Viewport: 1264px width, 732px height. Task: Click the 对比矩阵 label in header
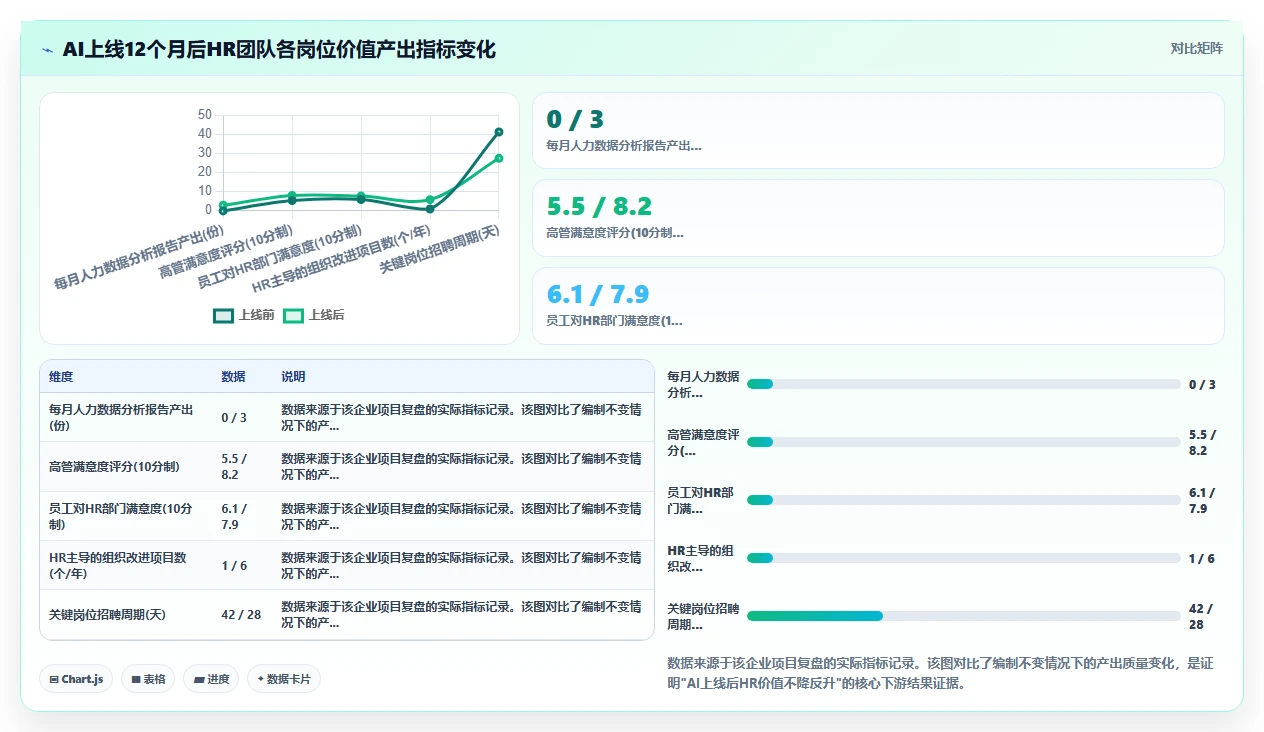1196,48
